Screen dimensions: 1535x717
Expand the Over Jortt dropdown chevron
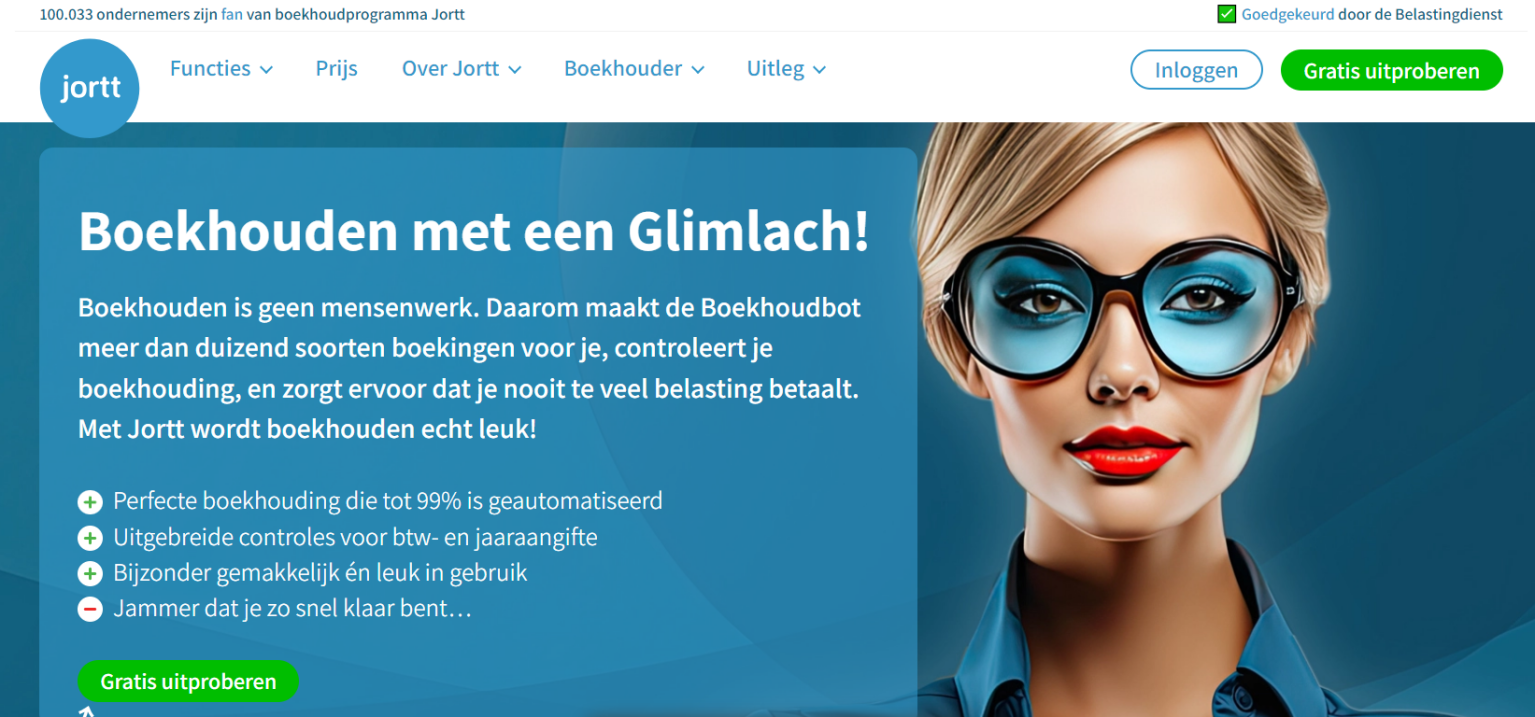click(x=515, y=70)
